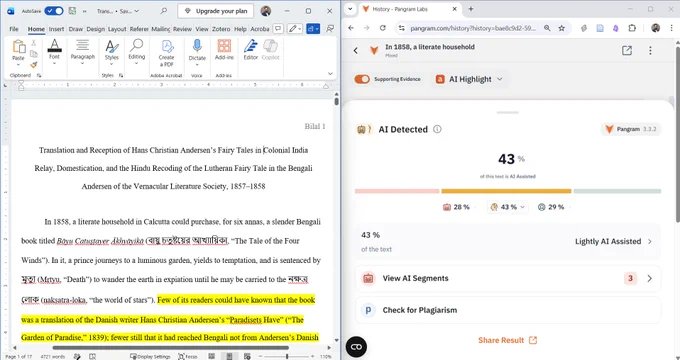680x360 pixels.
Task: Open the floating link button at bottom-left of Pangram
Action: click(x=356, y=347)
